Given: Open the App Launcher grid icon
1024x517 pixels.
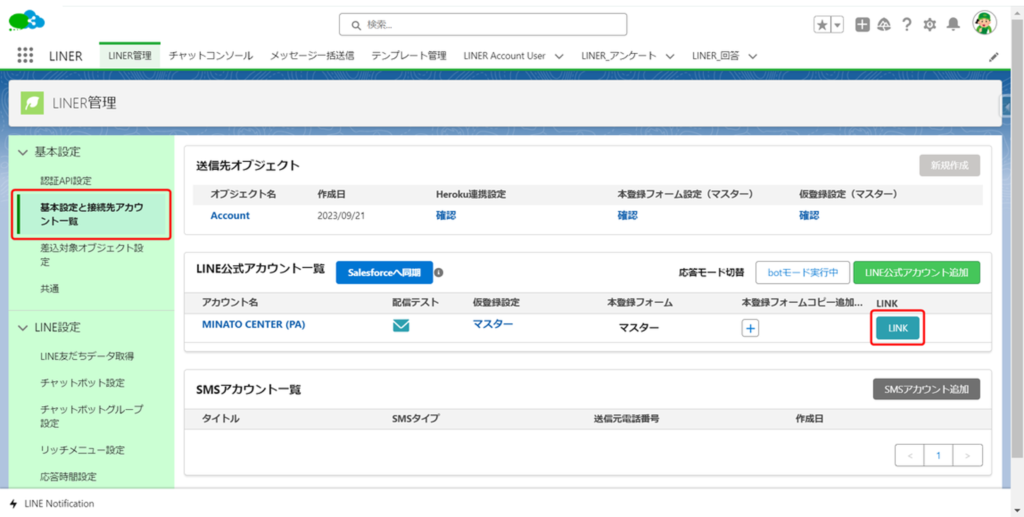Looking at the screenshot, I should (x=25, y=56).
